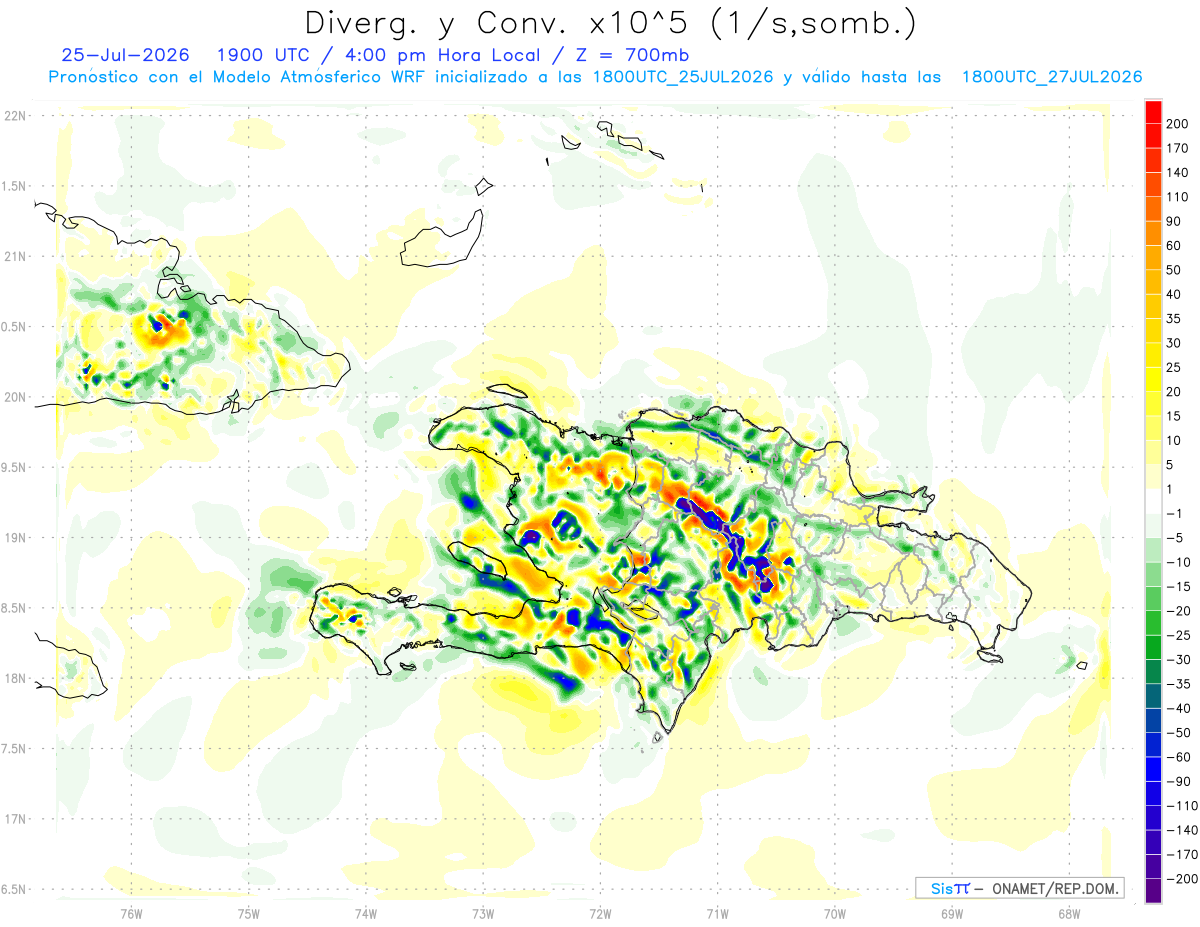1200x927 pixels.
Task: Click the colorbar value '-10'
Action: pos(1179,562)
